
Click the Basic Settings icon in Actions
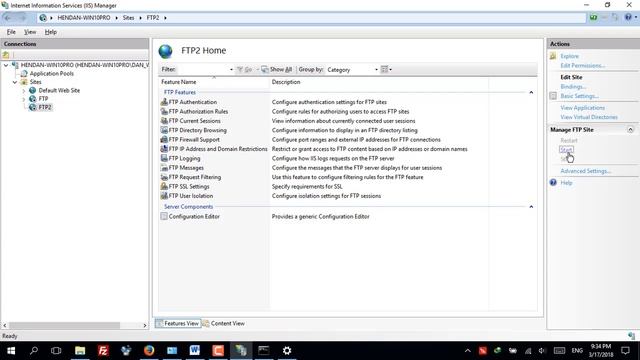(553, 96)
